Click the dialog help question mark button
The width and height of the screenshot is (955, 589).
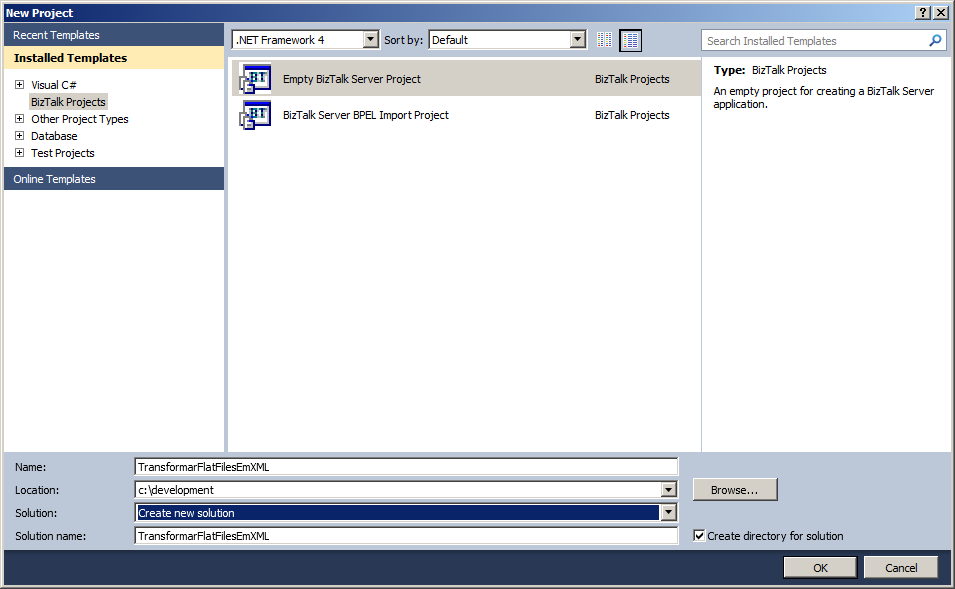click(923, 13)
